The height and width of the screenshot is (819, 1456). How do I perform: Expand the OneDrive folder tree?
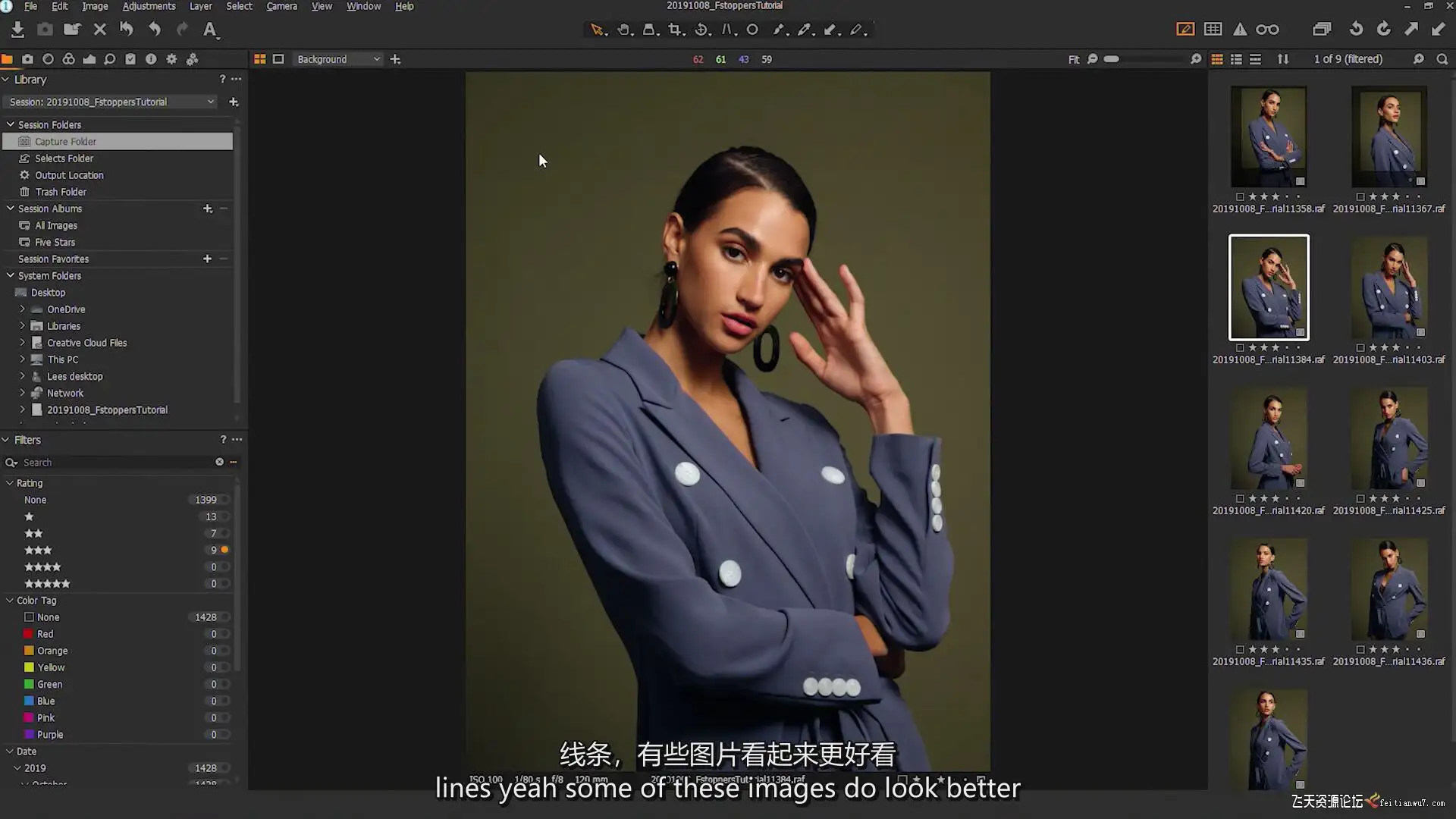(x=22, y=309)
